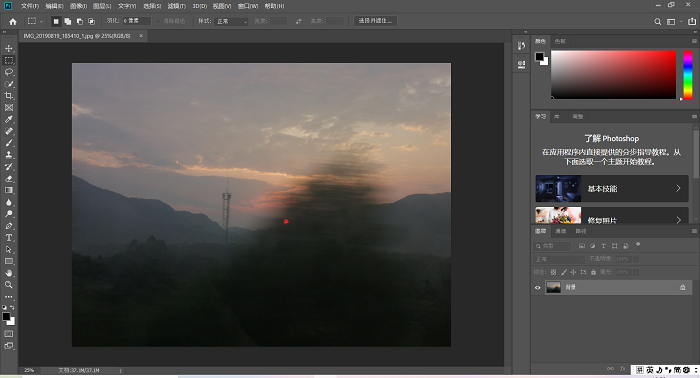700x378 pixels.
Task: Open the 图像 (Image) menu
Action: click(78, 6)
